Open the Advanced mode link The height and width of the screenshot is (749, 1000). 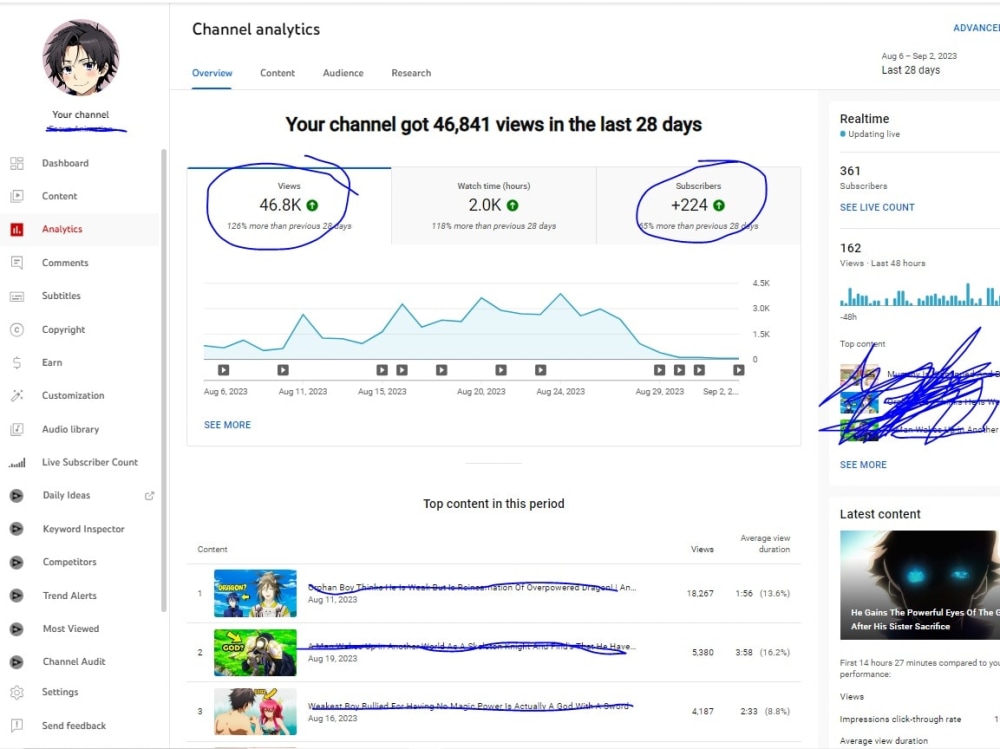pyautogui.click(x=976, y=28)
